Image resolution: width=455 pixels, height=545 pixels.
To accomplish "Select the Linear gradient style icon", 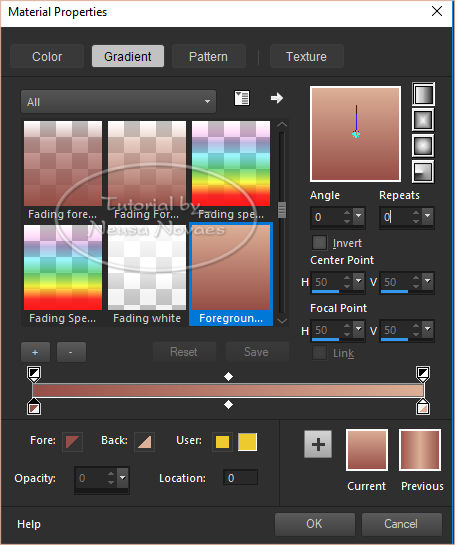I will tap(423, 94).
